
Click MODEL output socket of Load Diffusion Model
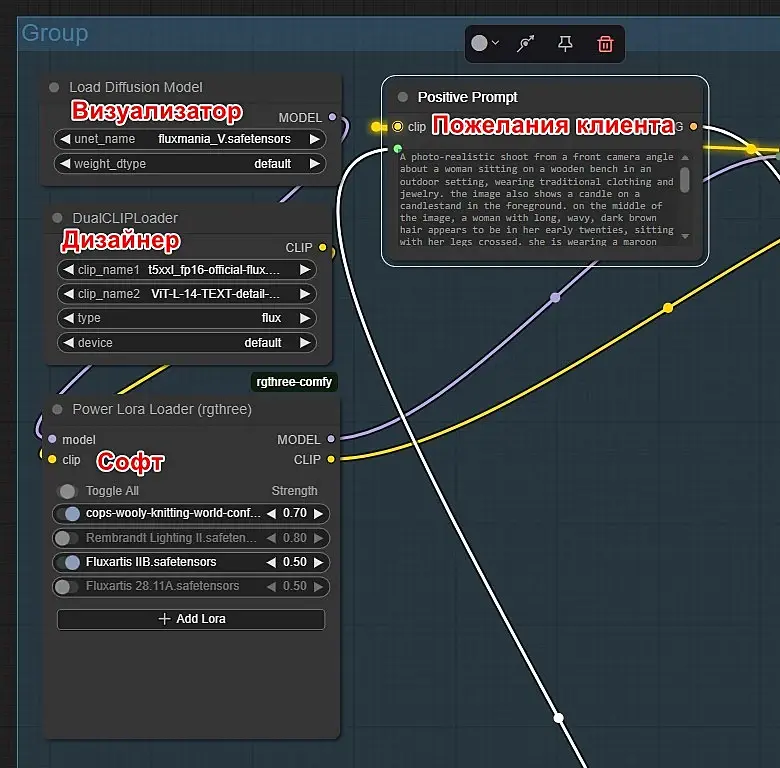(x=332, y=117)
